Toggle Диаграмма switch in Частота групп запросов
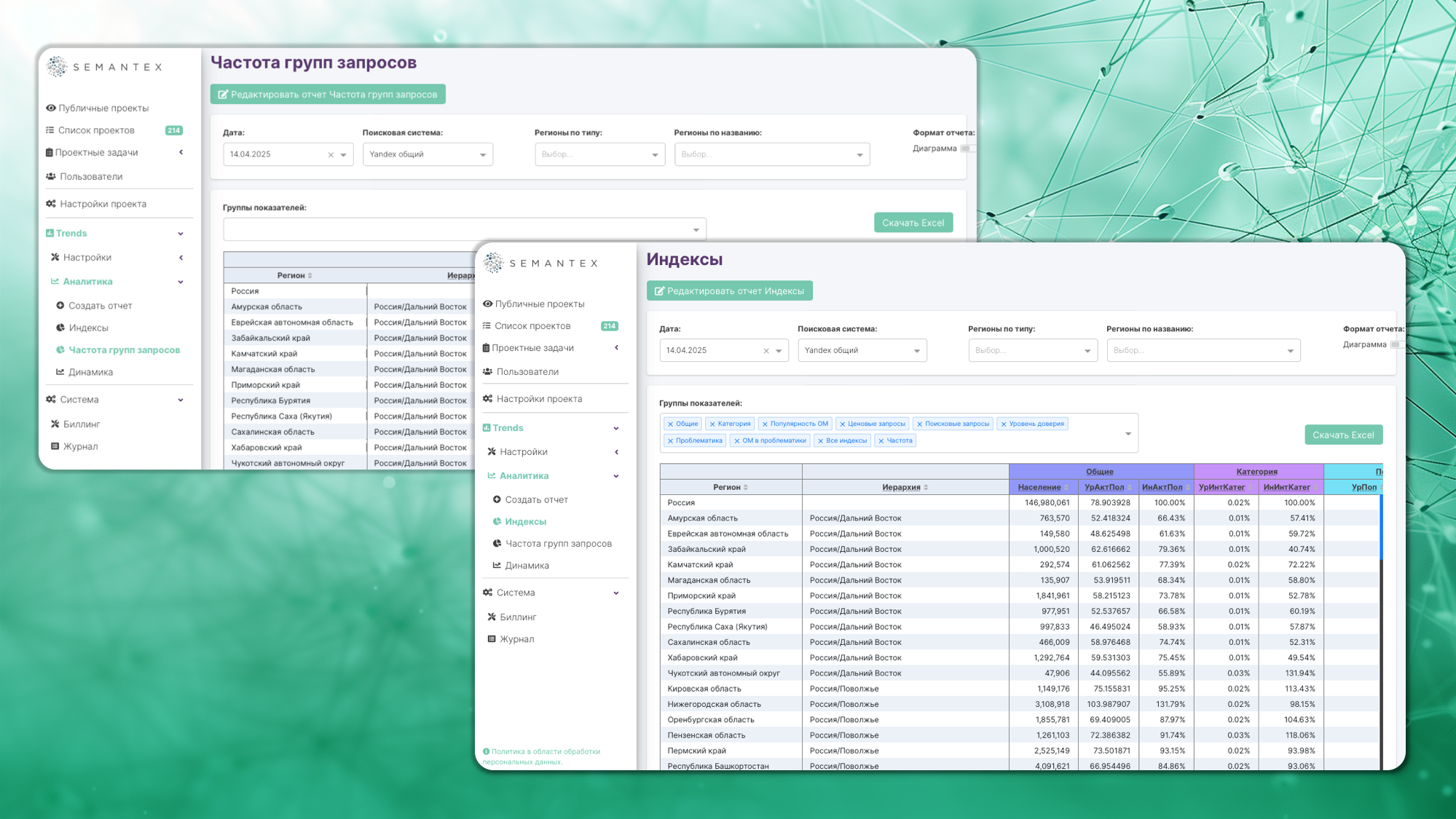Image resolution: width=1456 pixels, height=819 pixels. [x=965, y=149]
